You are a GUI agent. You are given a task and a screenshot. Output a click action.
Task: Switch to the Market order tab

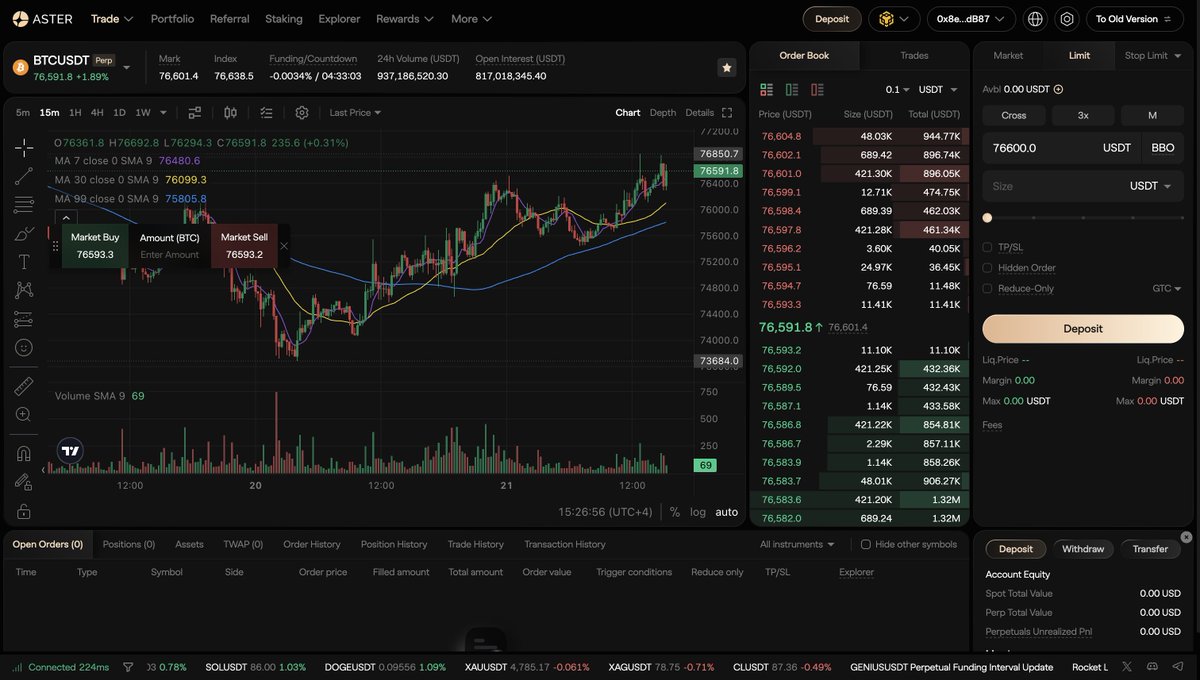tap(1008, 56)
